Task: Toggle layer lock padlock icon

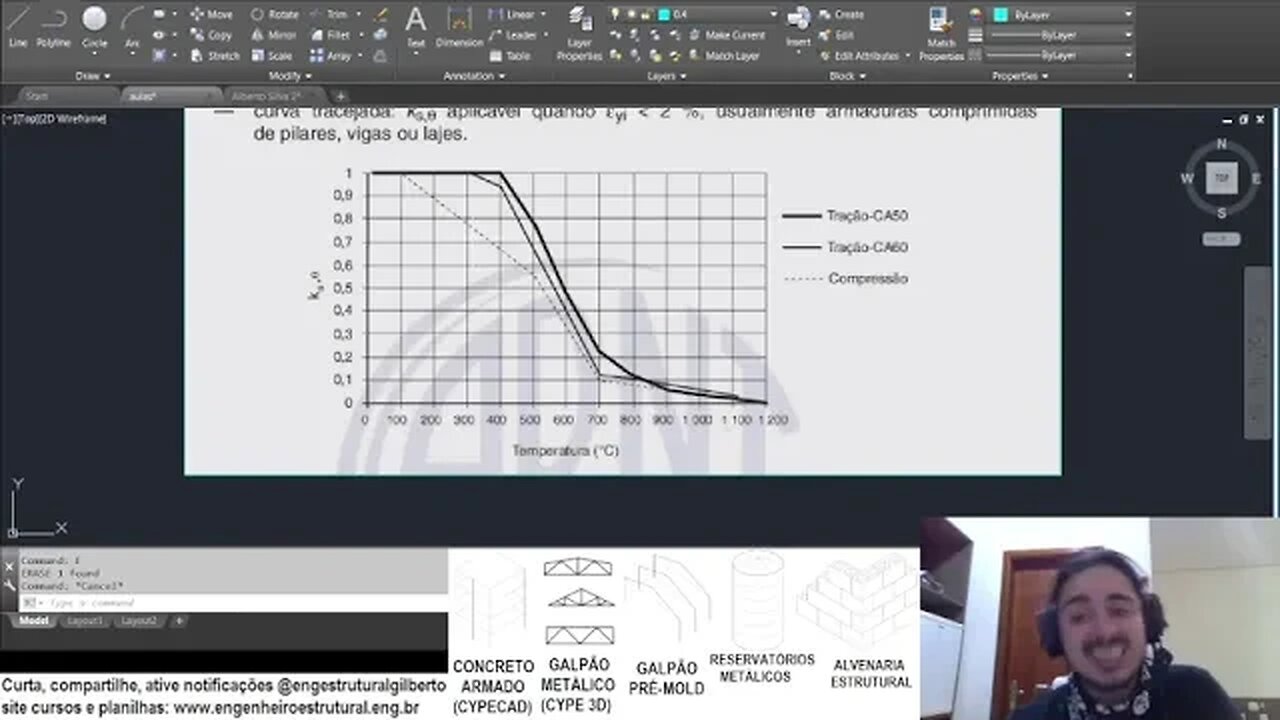Action: (x=647, y=14)
